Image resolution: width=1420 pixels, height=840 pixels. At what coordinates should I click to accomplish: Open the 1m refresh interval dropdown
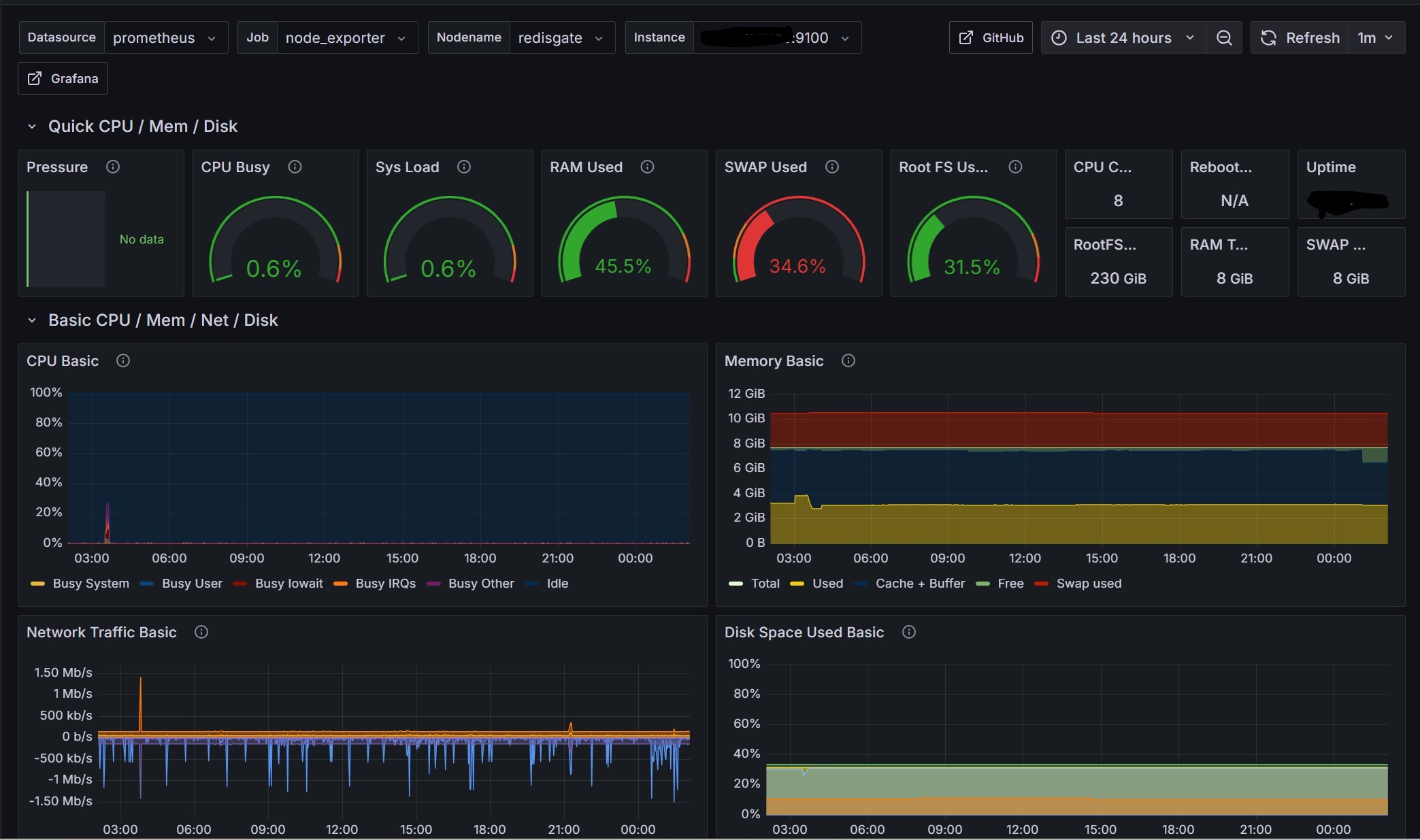(1375, 37)
